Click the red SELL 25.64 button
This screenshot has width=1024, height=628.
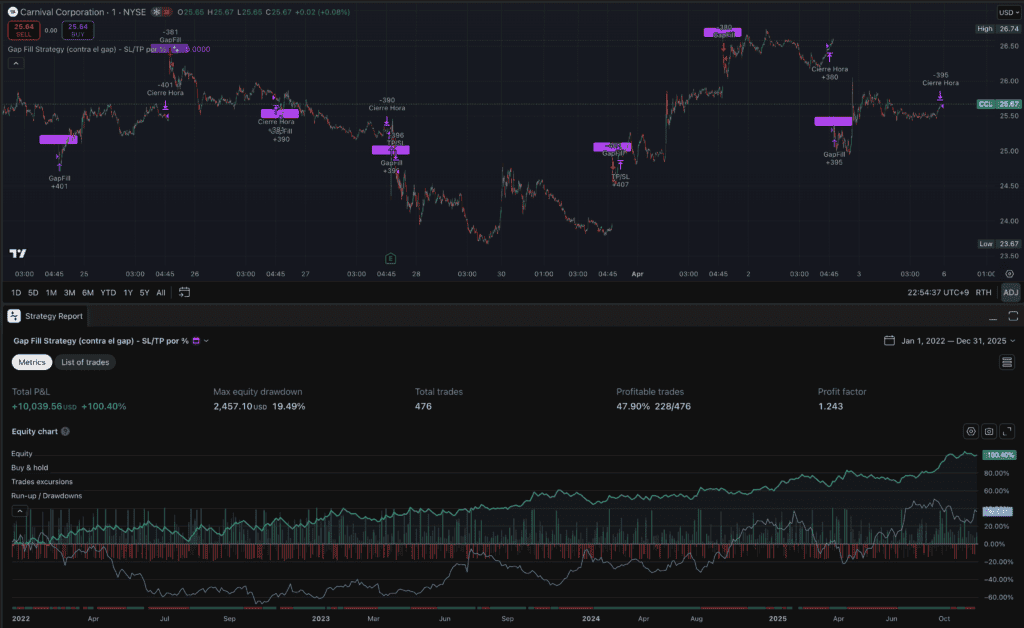pos(24,30)
